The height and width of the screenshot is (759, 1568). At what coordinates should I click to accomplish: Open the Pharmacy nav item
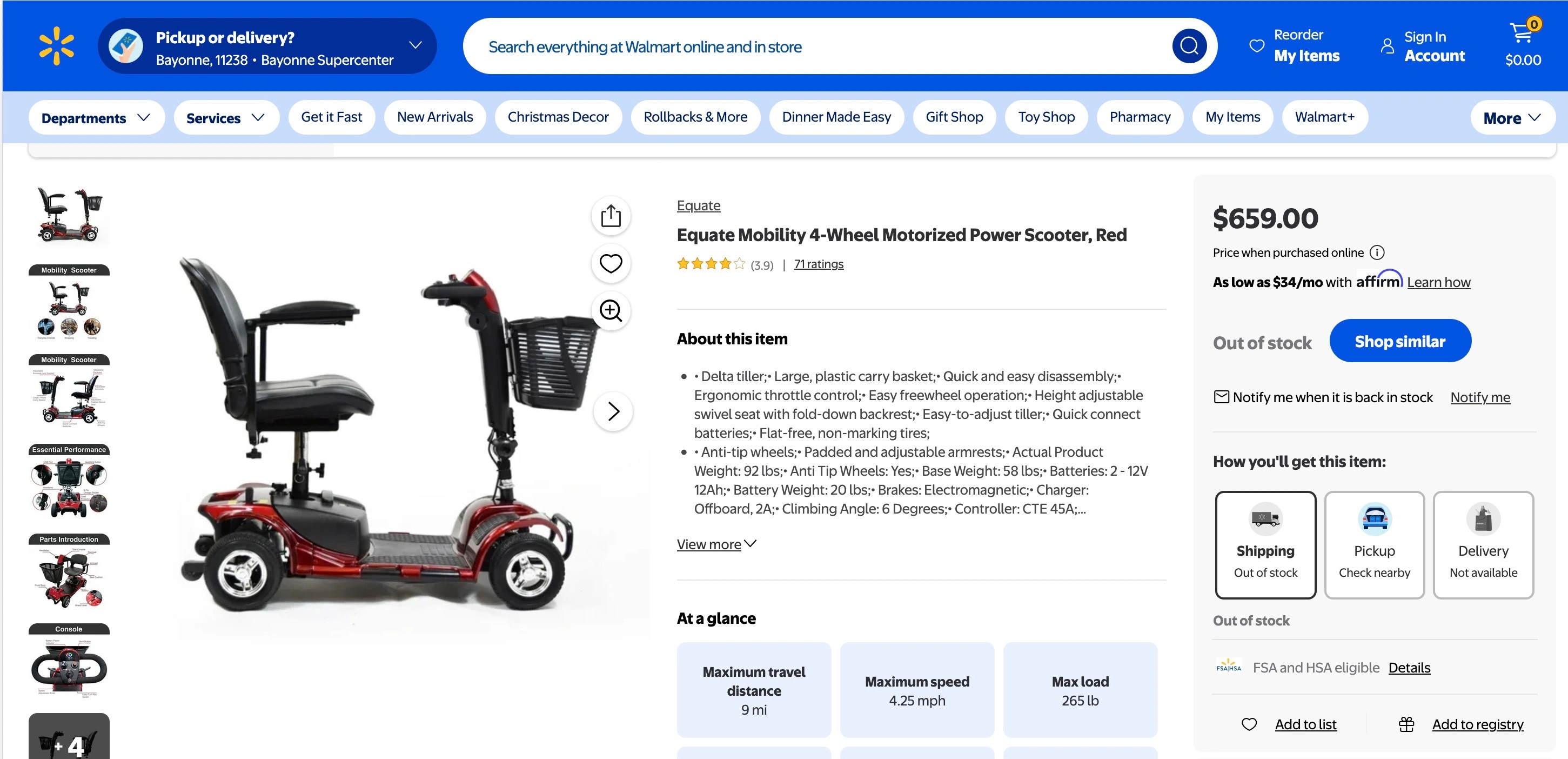pyautogui.click(x=1140, y=117)
